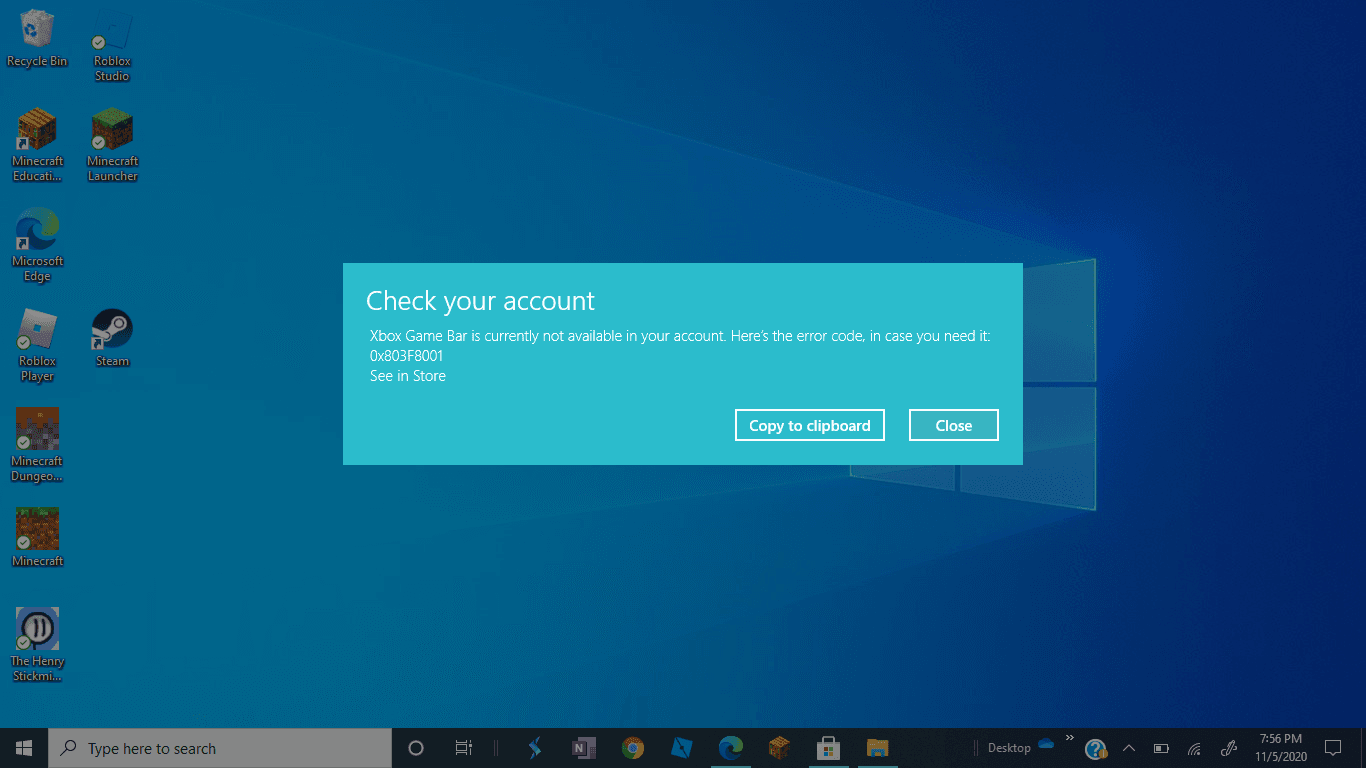Select the Recycle Bin desktop icon
This screenshot has height=768, width=1366.
click(x=37, y=39)
